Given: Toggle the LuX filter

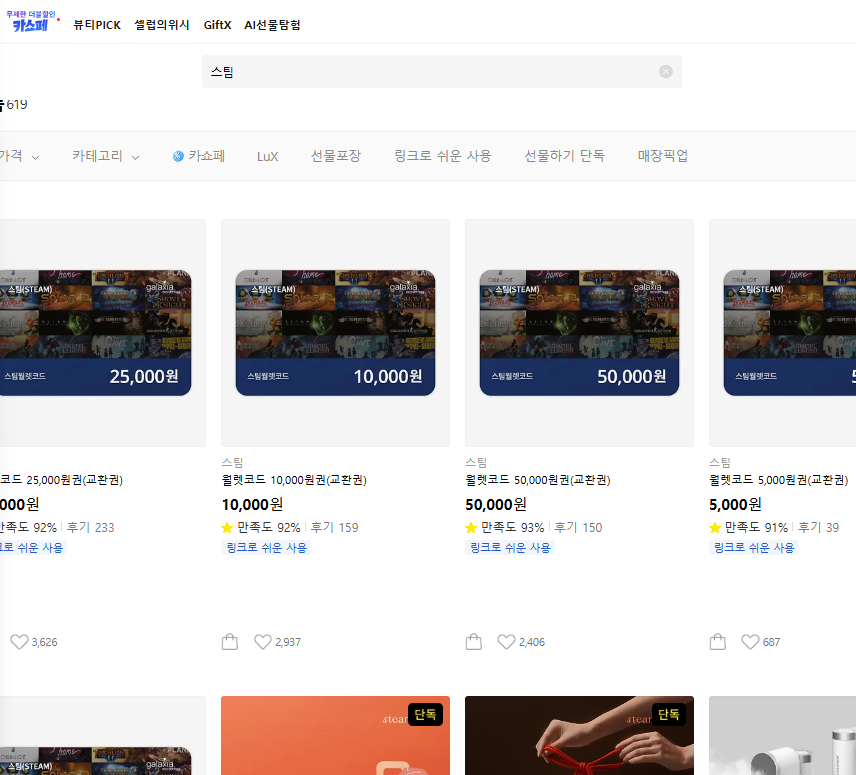Looking at the screenshot, I should point(268,157).
